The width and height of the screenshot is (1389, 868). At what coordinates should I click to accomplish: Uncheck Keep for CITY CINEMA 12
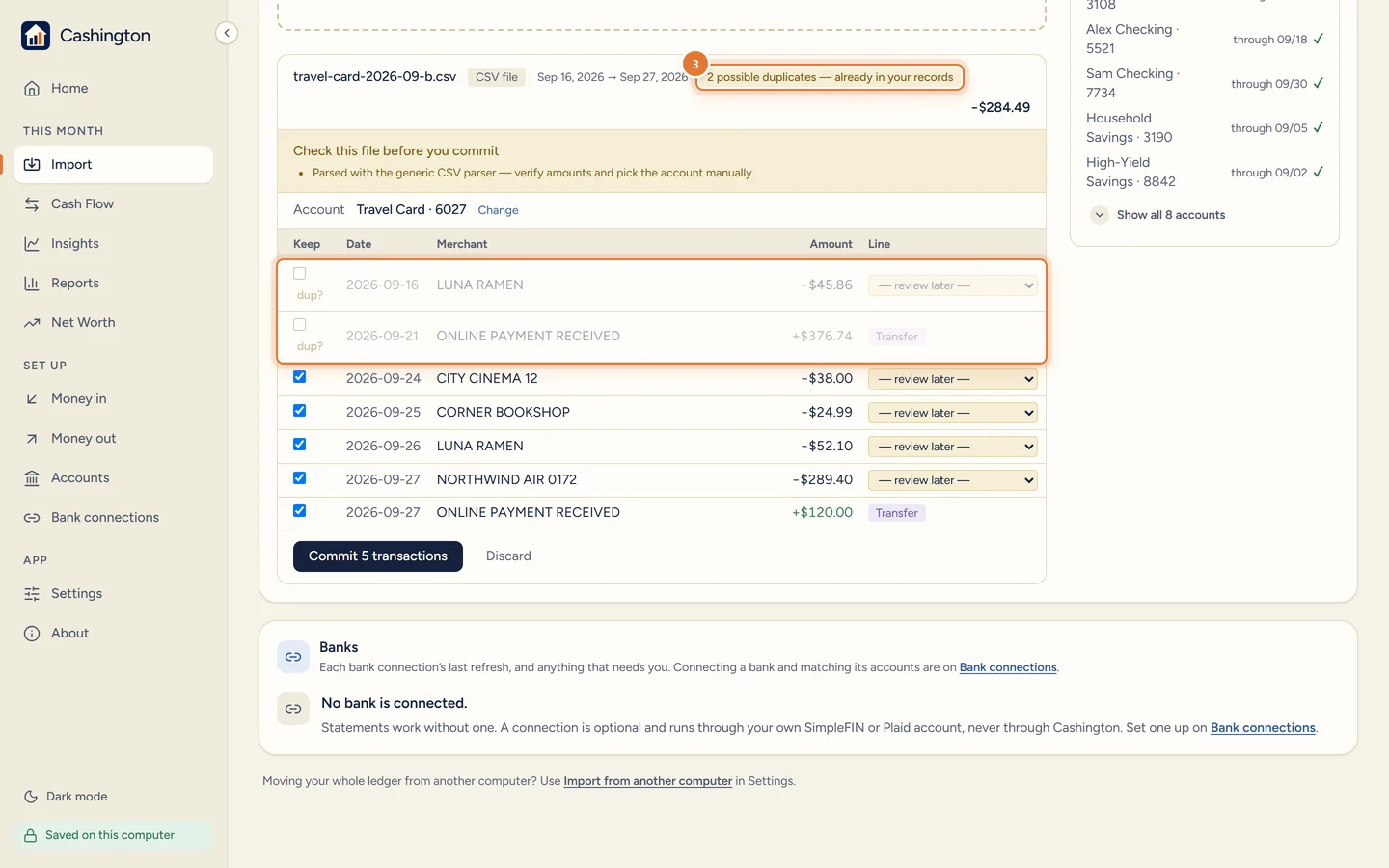click(300, 377)
